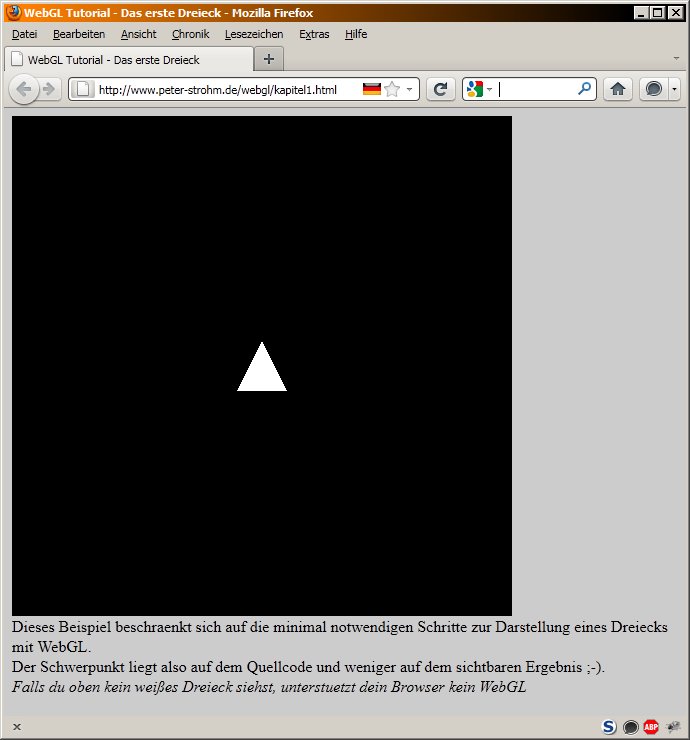
Task: Open the Chronik menu
Action: 190,34
